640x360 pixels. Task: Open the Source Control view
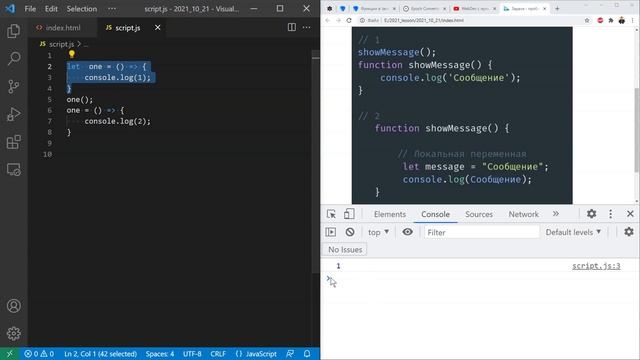tap(13, 87)
